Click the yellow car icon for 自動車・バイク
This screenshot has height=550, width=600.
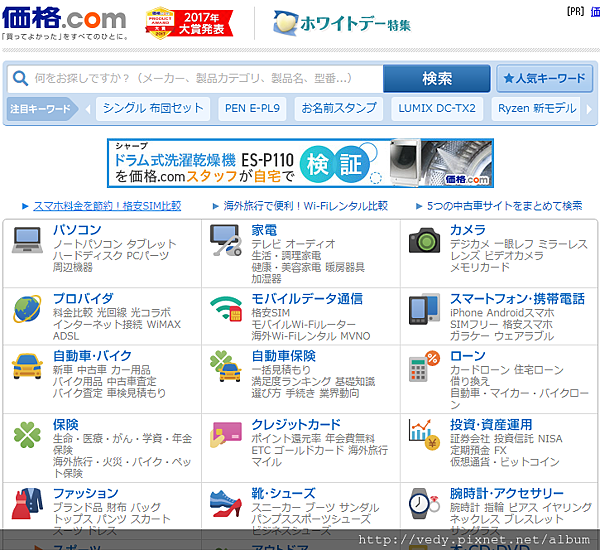27,366
